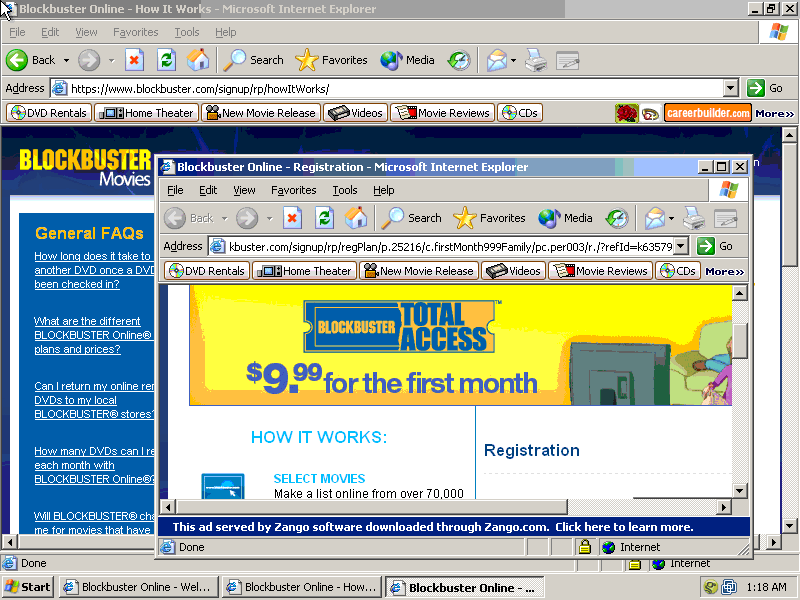The height and width of the screenshot is (600, 800).
Task: Switch to 'Blockbuster Online - How...' taskbar button
Action: [302, 587]
